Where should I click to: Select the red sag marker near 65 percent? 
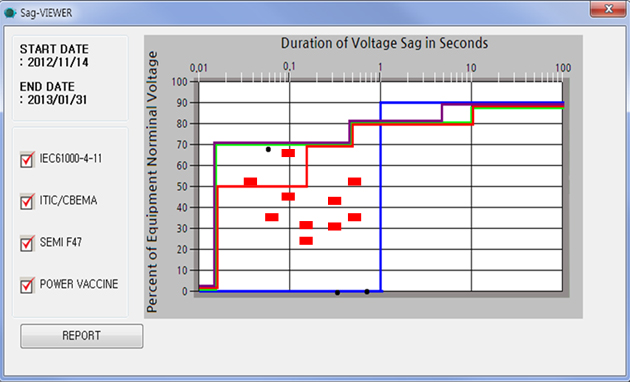point(288,153)
